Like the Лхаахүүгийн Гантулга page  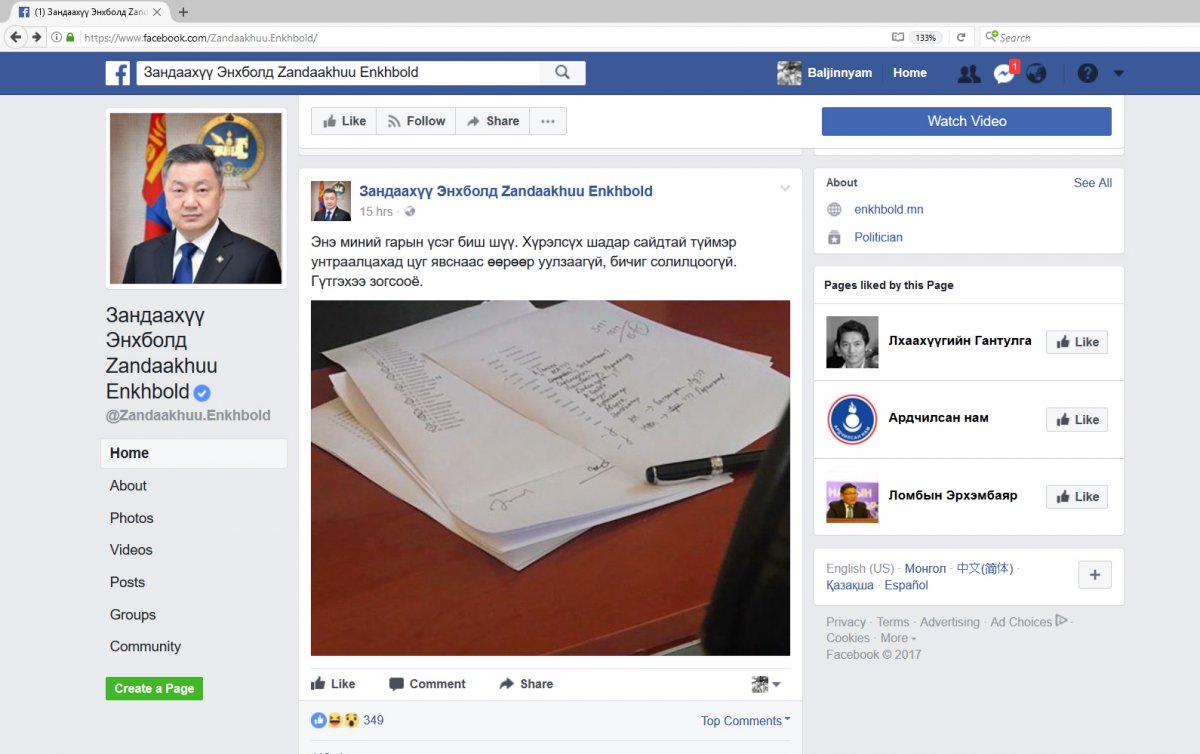tap(1077, 342)
